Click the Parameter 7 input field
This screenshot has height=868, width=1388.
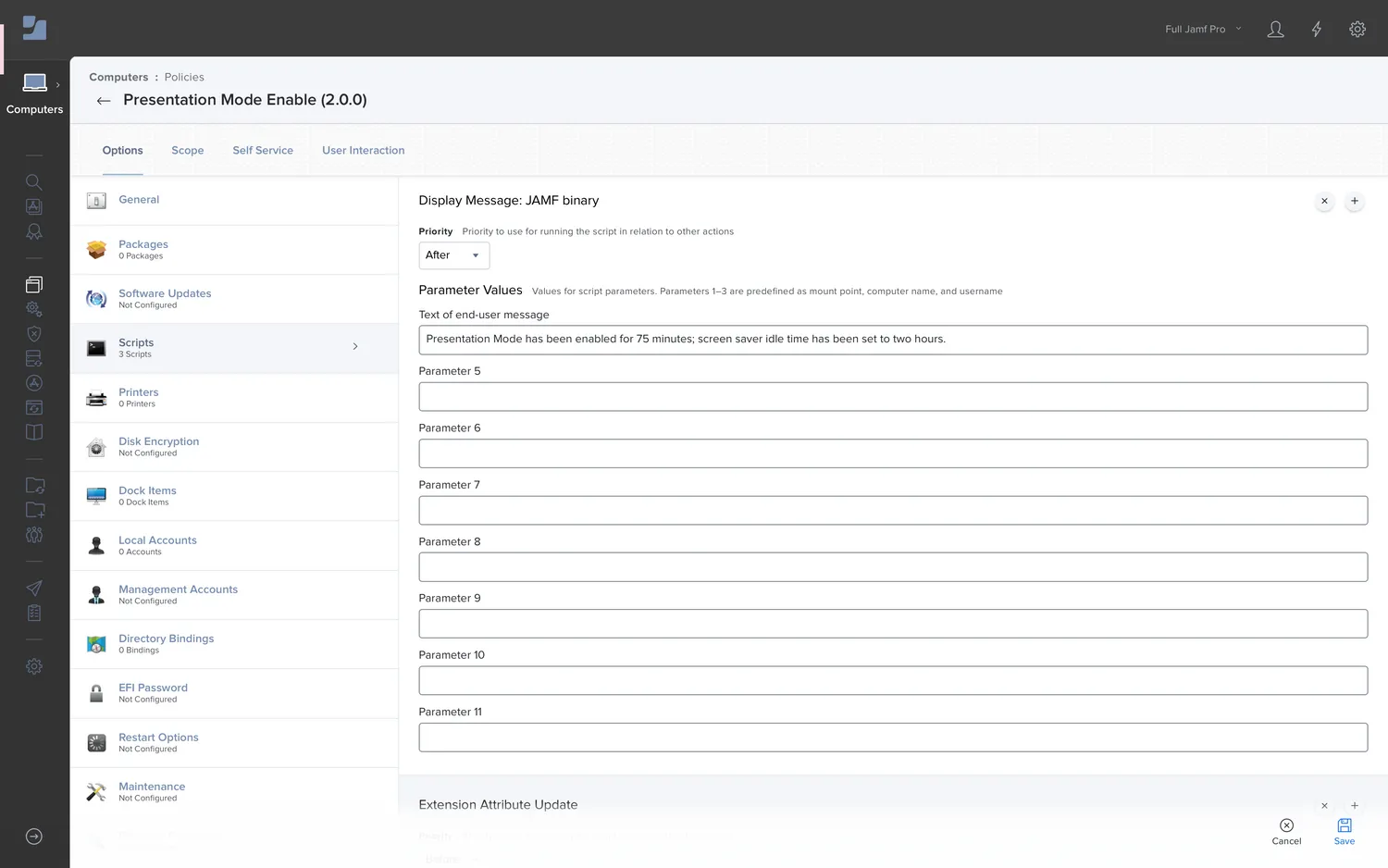pos(893,511)
